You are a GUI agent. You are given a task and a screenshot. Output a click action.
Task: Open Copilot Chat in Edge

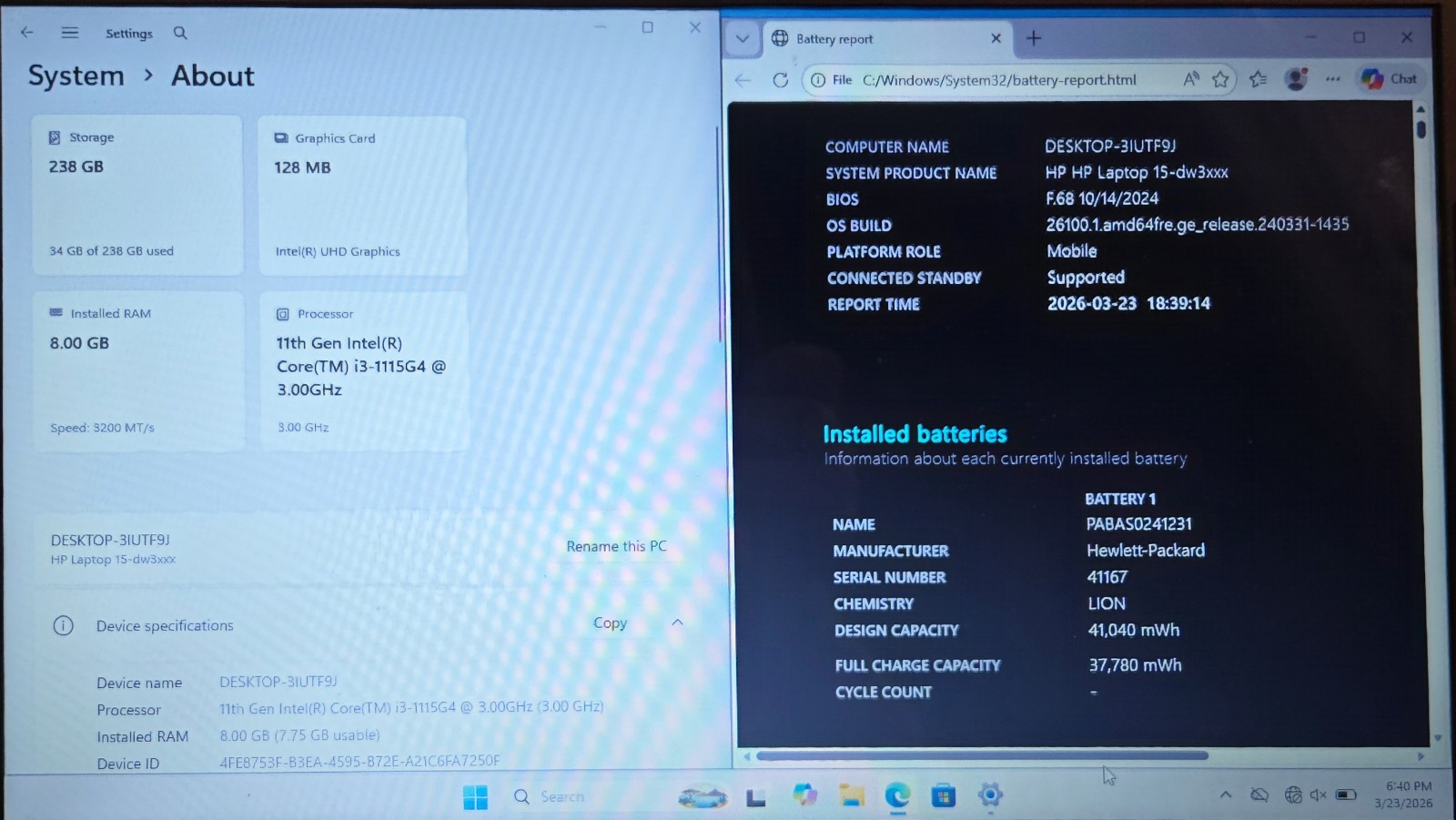[1390, 79]
